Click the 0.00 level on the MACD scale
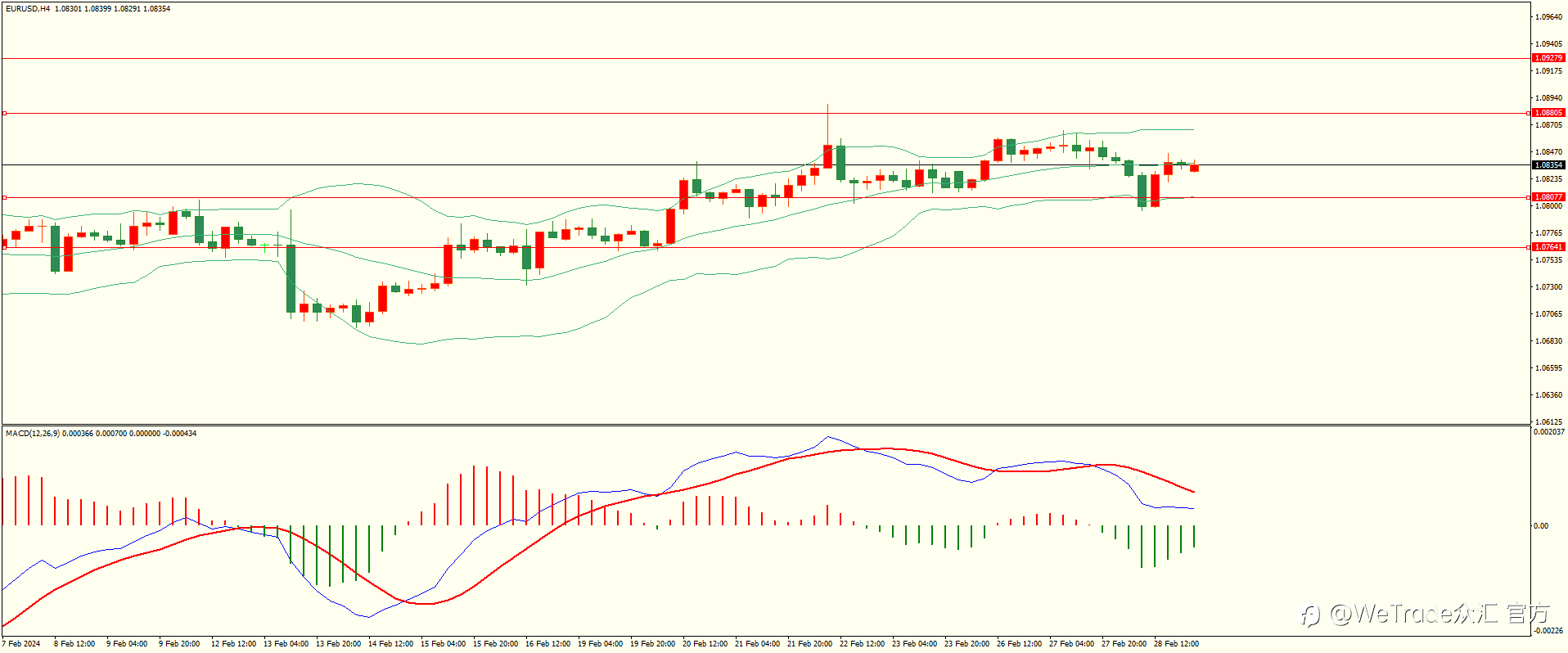 (1540, 526)
